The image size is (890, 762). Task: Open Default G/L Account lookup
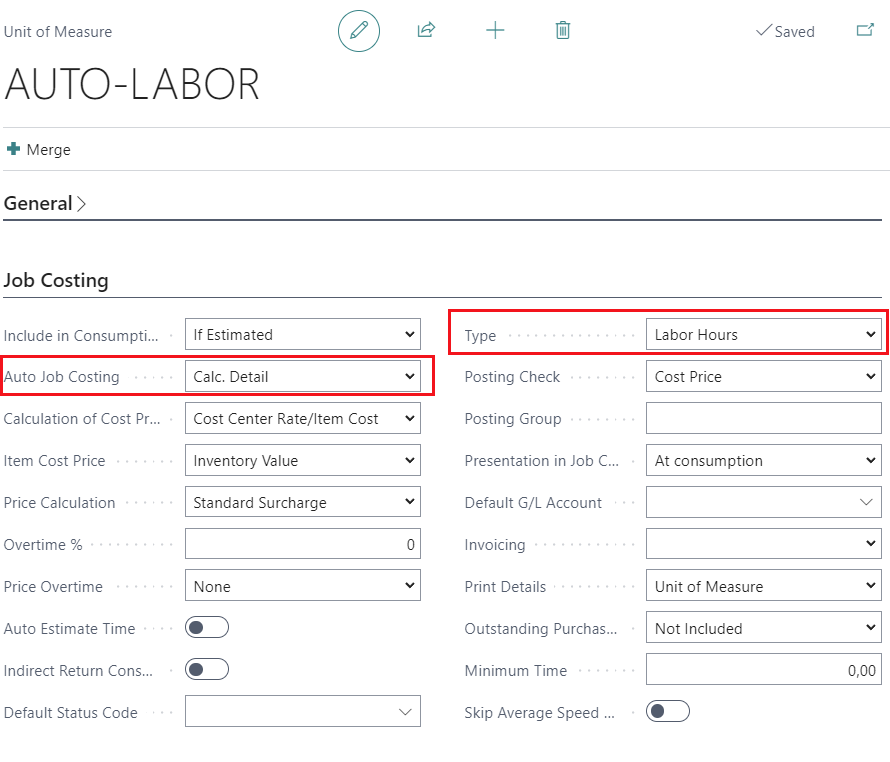(x=763, y=503)
